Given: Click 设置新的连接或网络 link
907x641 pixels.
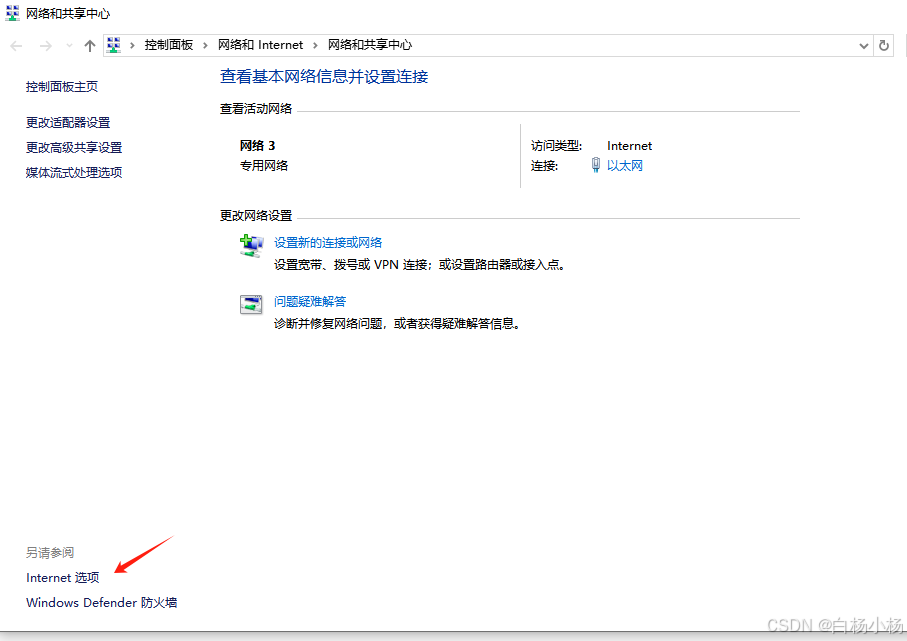Looking at the screenshot, I should coord(328,242).
